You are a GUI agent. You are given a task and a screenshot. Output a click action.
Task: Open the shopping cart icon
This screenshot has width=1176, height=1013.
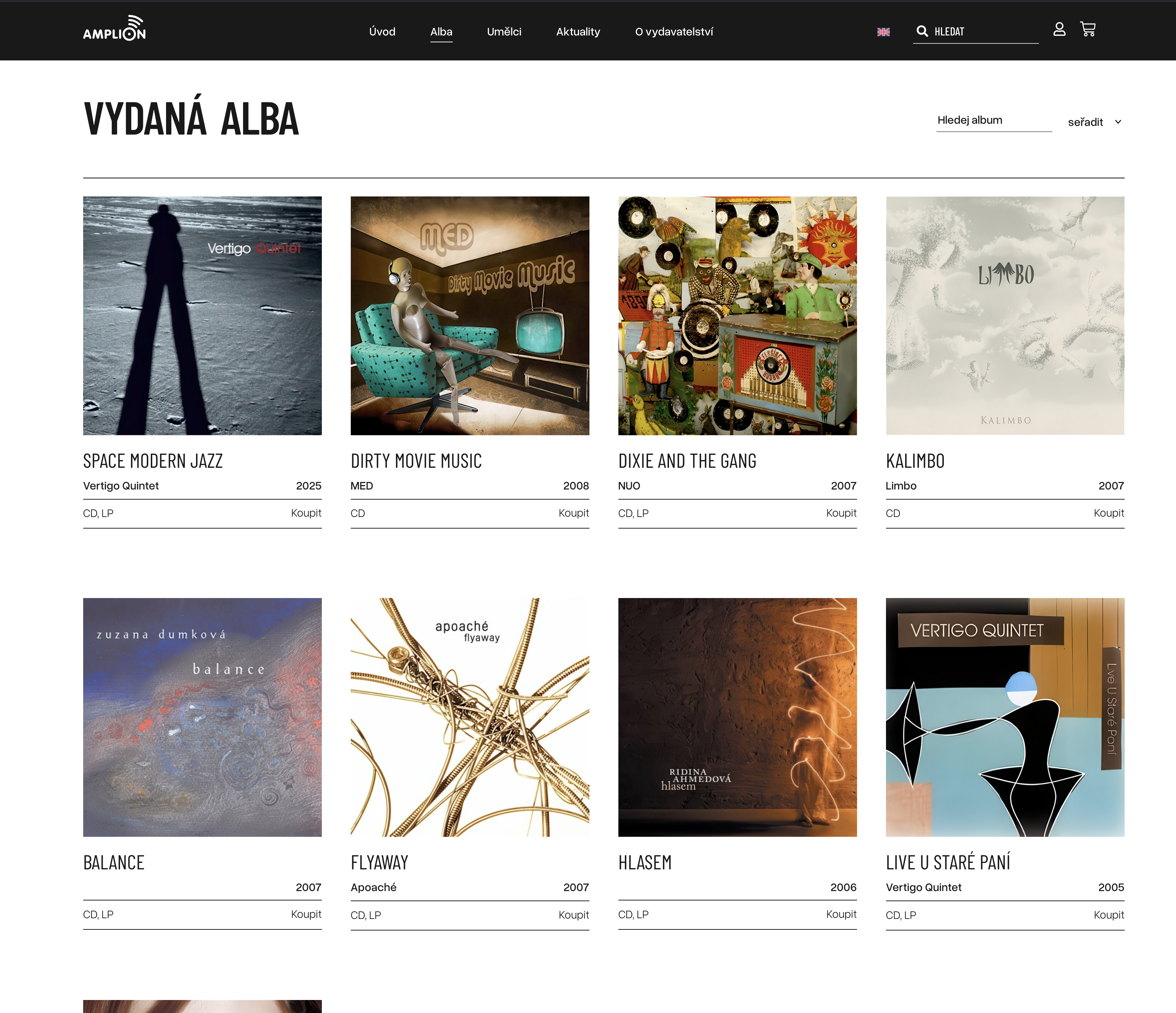(x=1087, y=30)
